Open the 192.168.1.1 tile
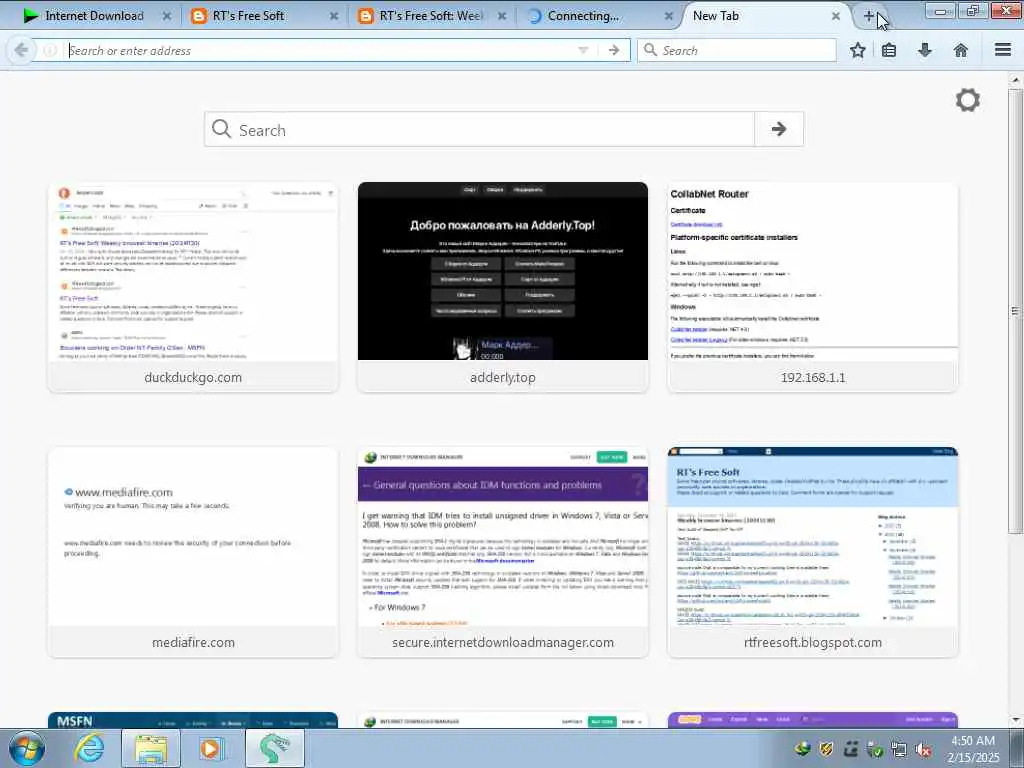Image resolution: width=1024 pixels, height=768 pixels. click(812, 287)
